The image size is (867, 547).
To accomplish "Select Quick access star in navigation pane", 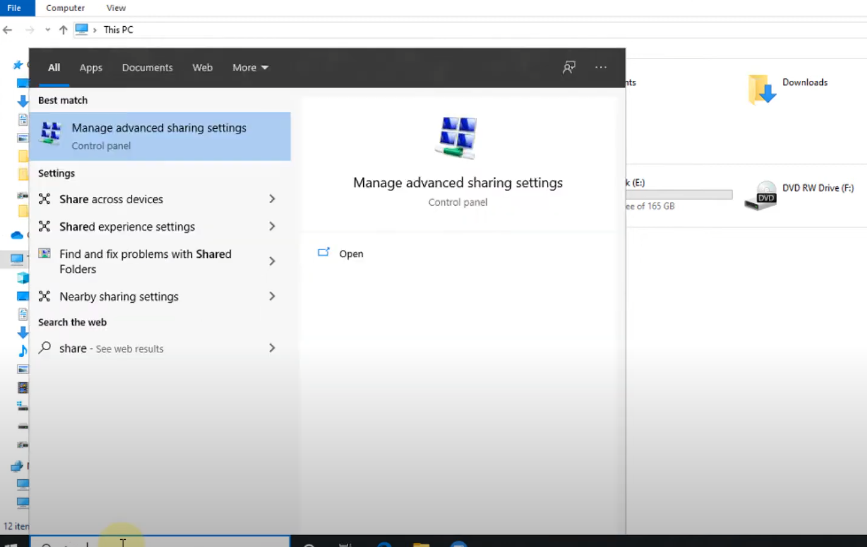I will click(x=18, y=65).
